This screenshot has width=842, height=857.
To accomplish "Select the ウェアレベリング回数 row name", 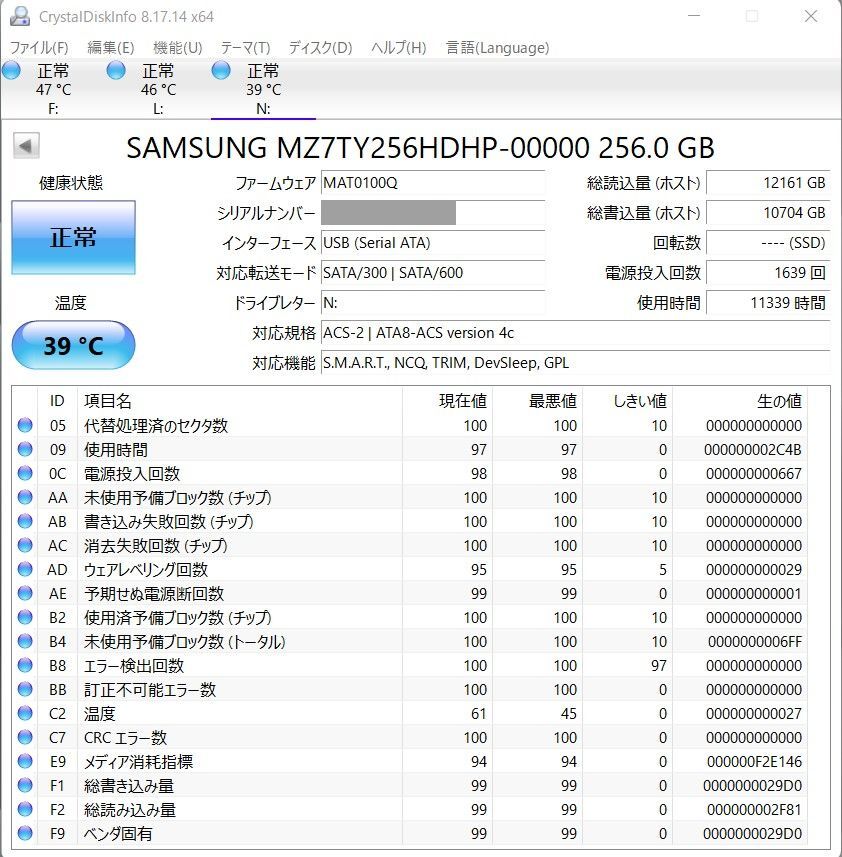I will point(146,570).
